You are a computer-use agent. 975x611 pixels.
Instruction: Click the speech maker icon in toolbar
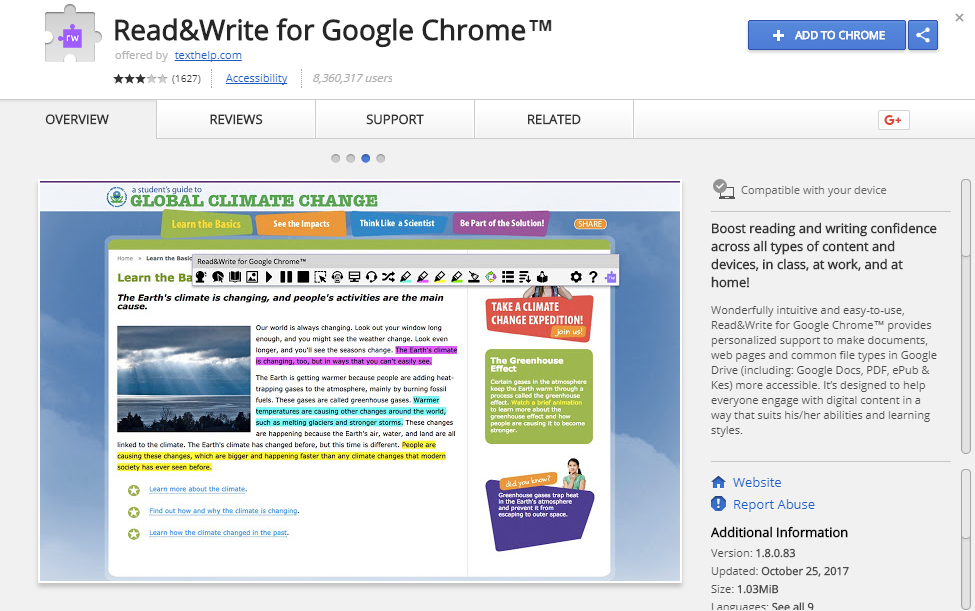[338, 277]
